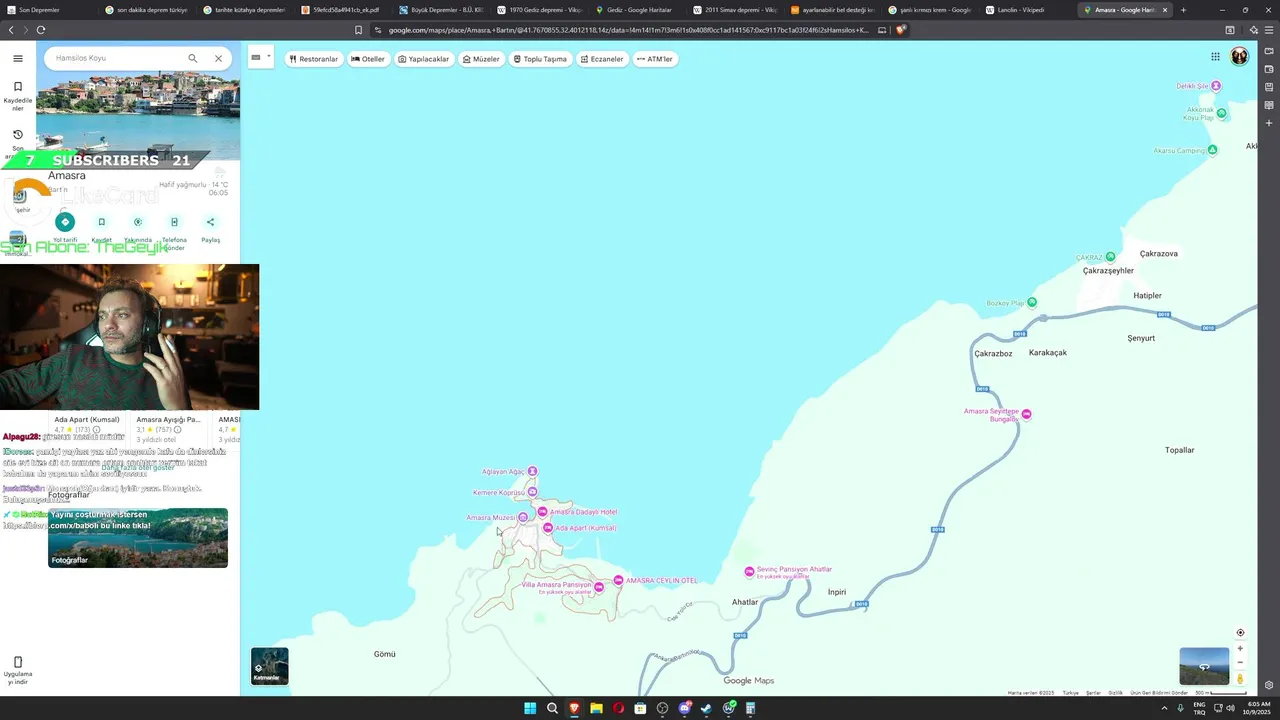
Task: Show hidden system tray icons
Action: (x=1165, y=708)
